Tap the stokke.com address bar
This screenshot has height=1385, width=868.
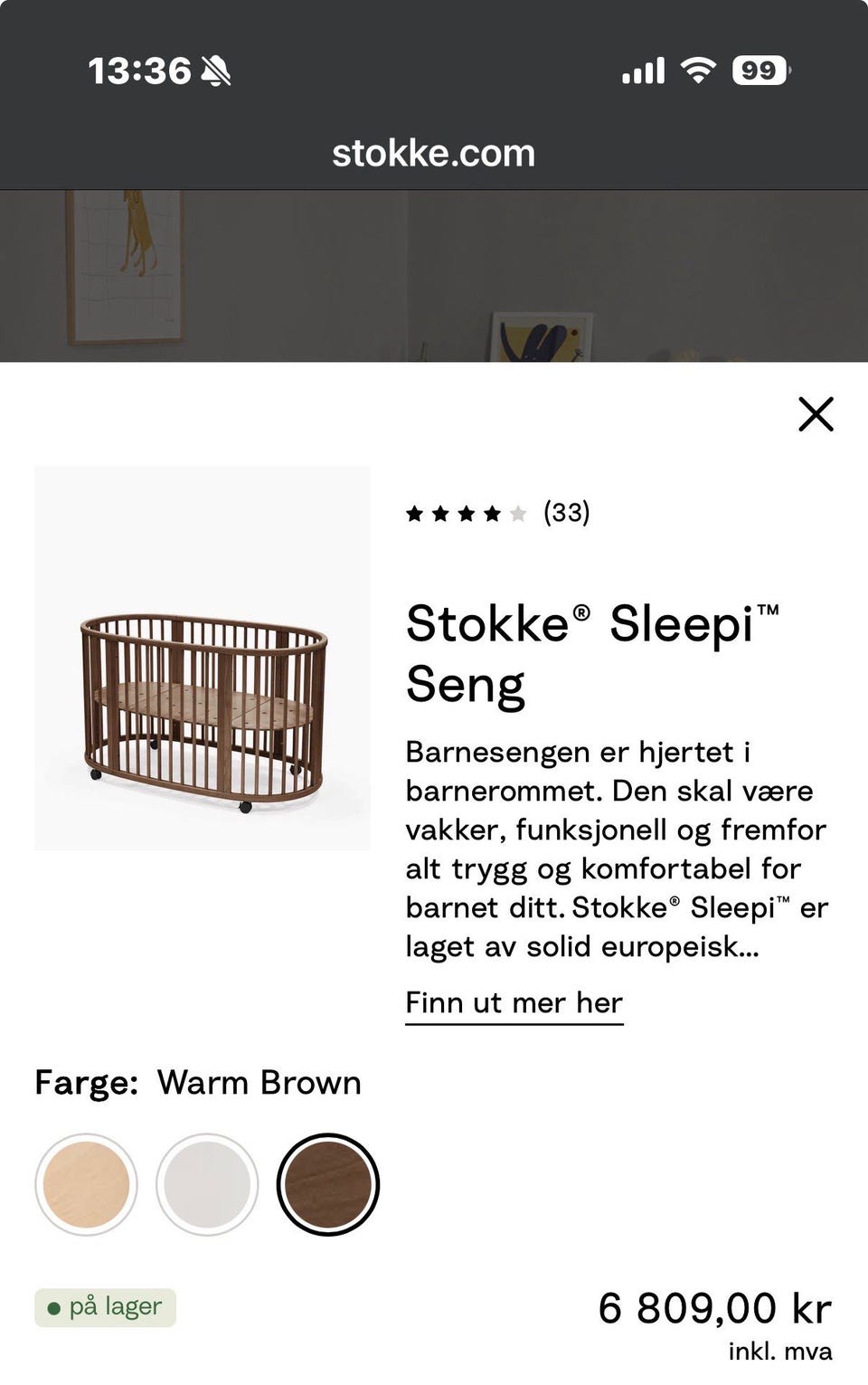point(433,153)
